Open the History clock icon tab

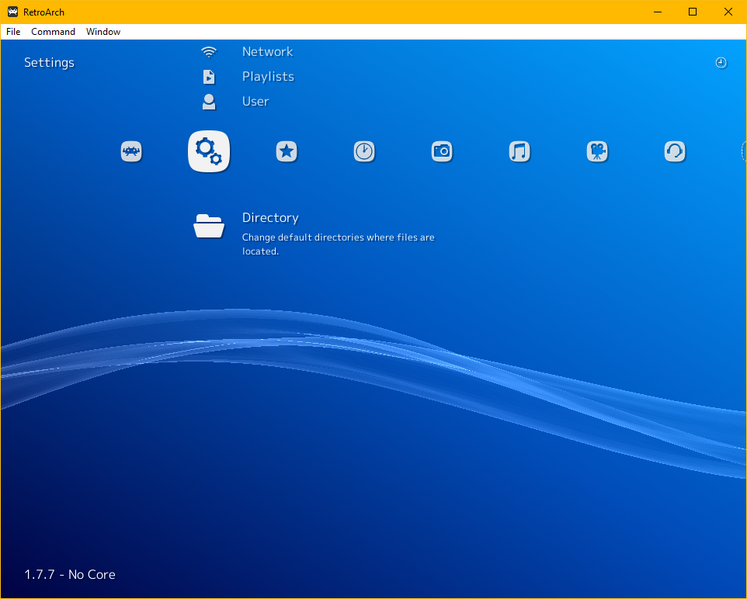(364, 151)
